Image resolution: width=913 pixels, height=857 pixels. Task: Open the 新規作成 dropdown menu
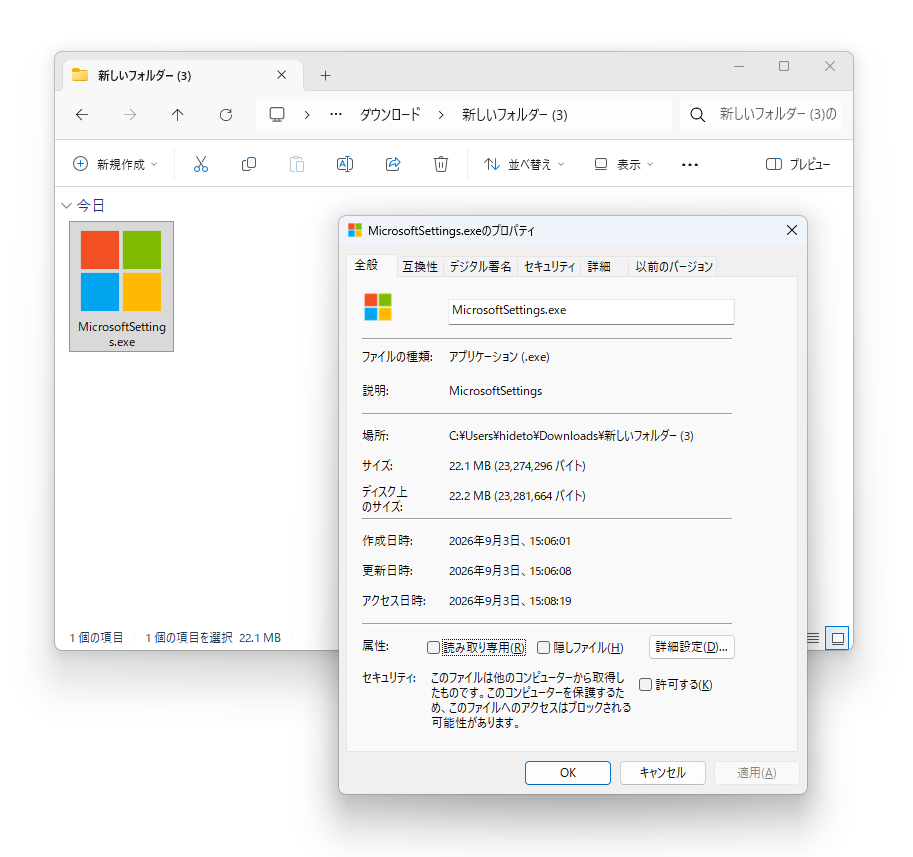115,165
